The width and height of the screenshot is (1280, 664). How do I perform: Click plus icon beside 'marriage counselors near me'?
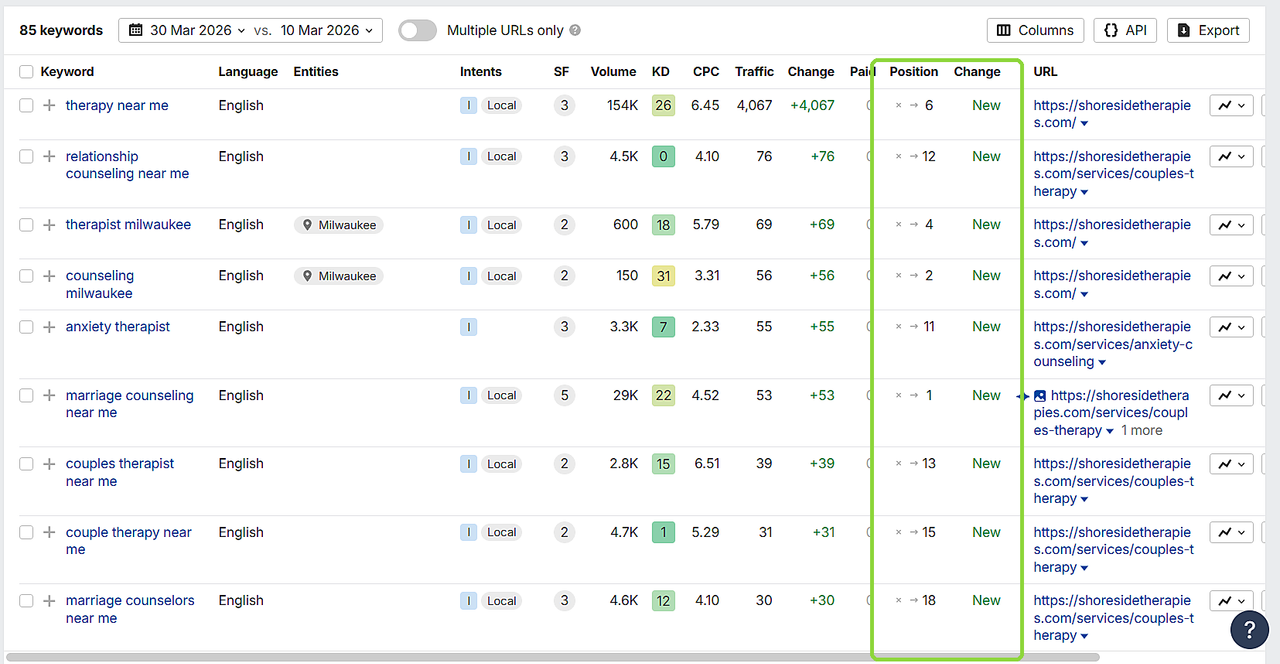click(x=49, y=601)
